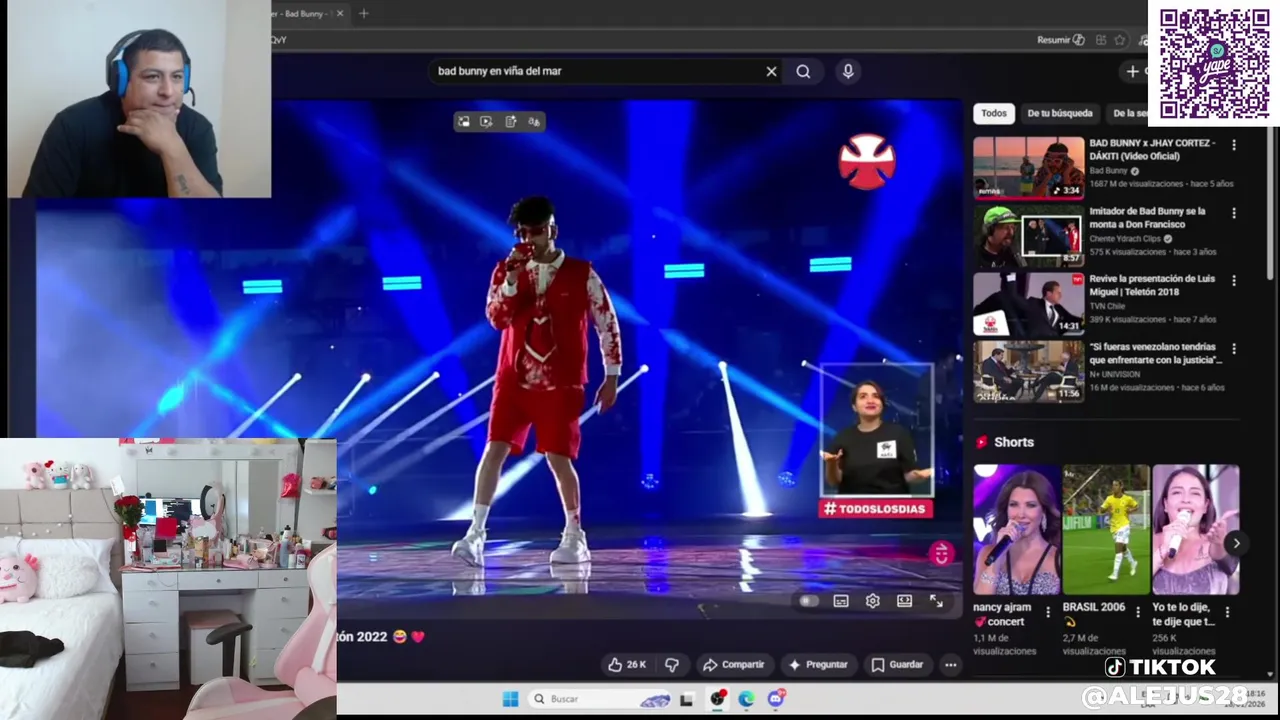Click the Bad Bunny channel name
Screen dimensions: 1280x720
coord(1108,171)
